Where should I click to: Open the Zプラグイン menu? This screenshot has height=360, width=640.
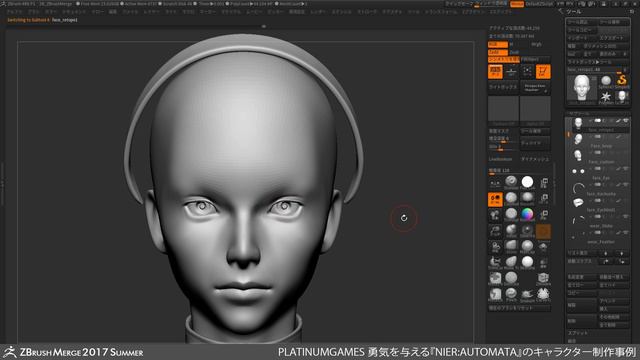[x=473, y=12]
